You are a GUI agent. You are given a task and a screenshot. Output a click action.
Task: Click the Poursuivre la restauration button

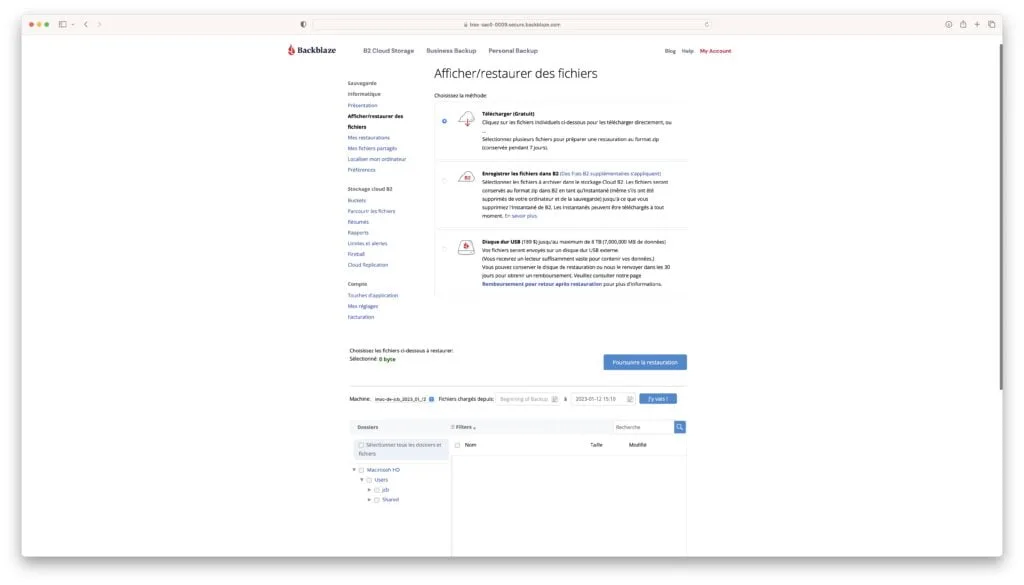point(645,362)
